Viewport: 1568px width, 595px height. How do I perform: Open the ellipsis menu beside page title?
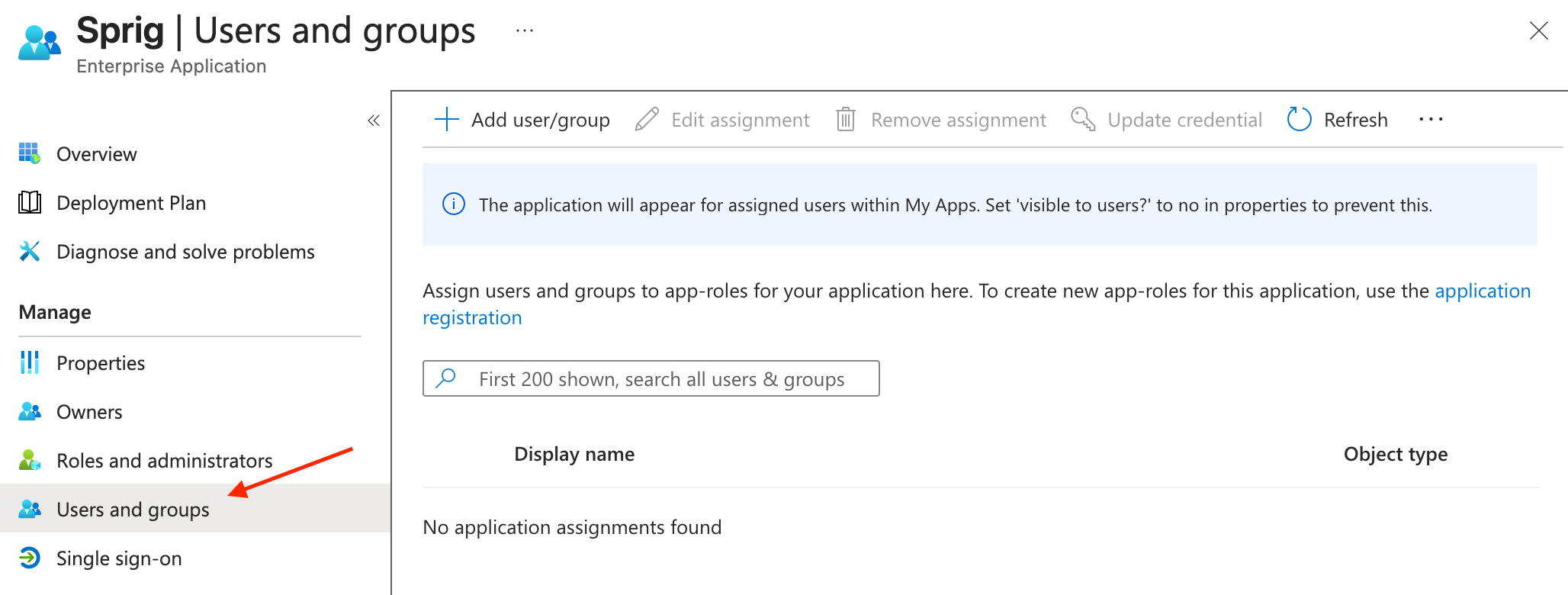point(525,31)
